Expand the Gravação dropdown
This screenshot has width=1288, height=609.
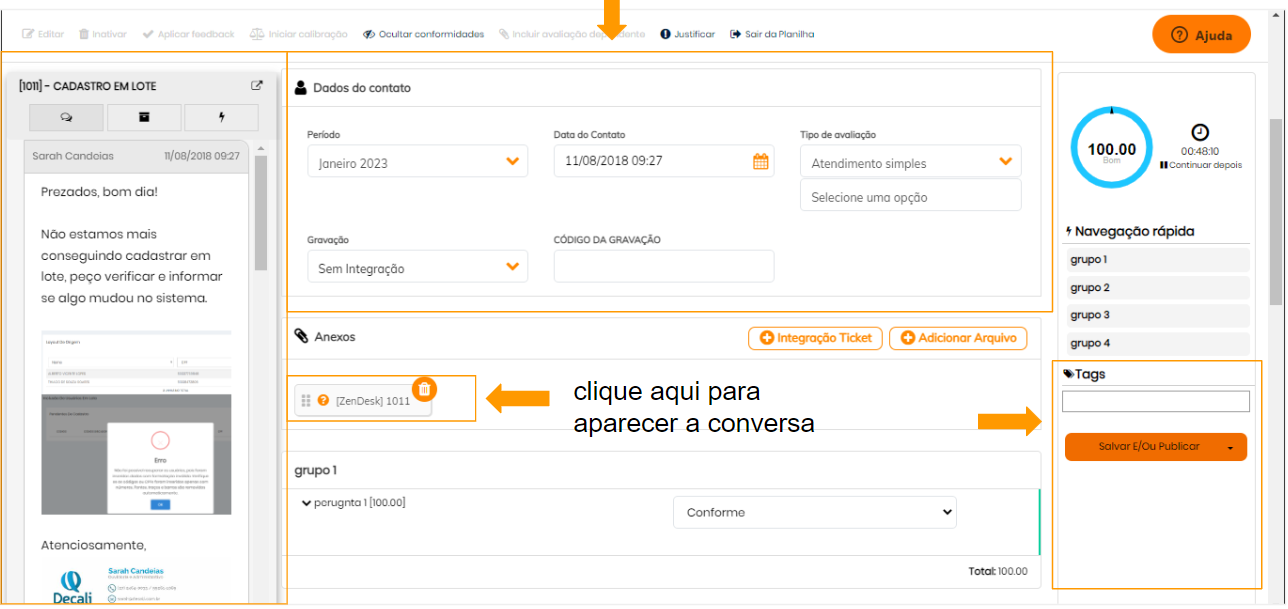pyautogui.click(x=417, y=267)
